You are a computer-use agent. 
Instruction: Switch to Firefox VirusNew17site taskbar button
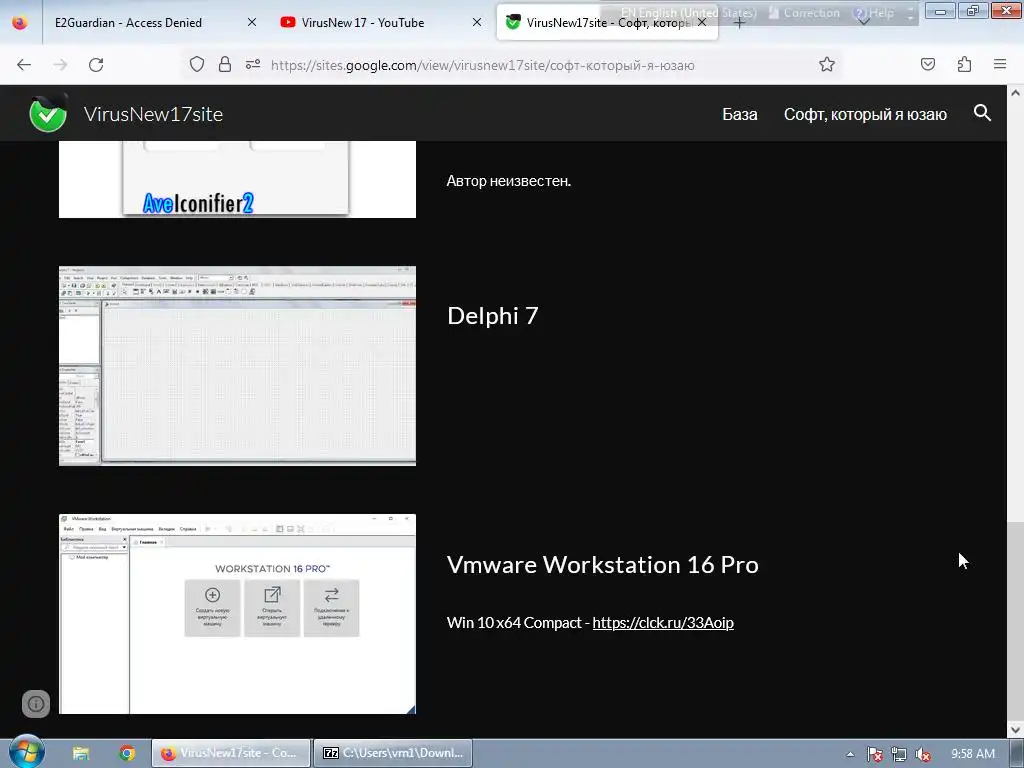pyautogui.click(x=231, y=753)
